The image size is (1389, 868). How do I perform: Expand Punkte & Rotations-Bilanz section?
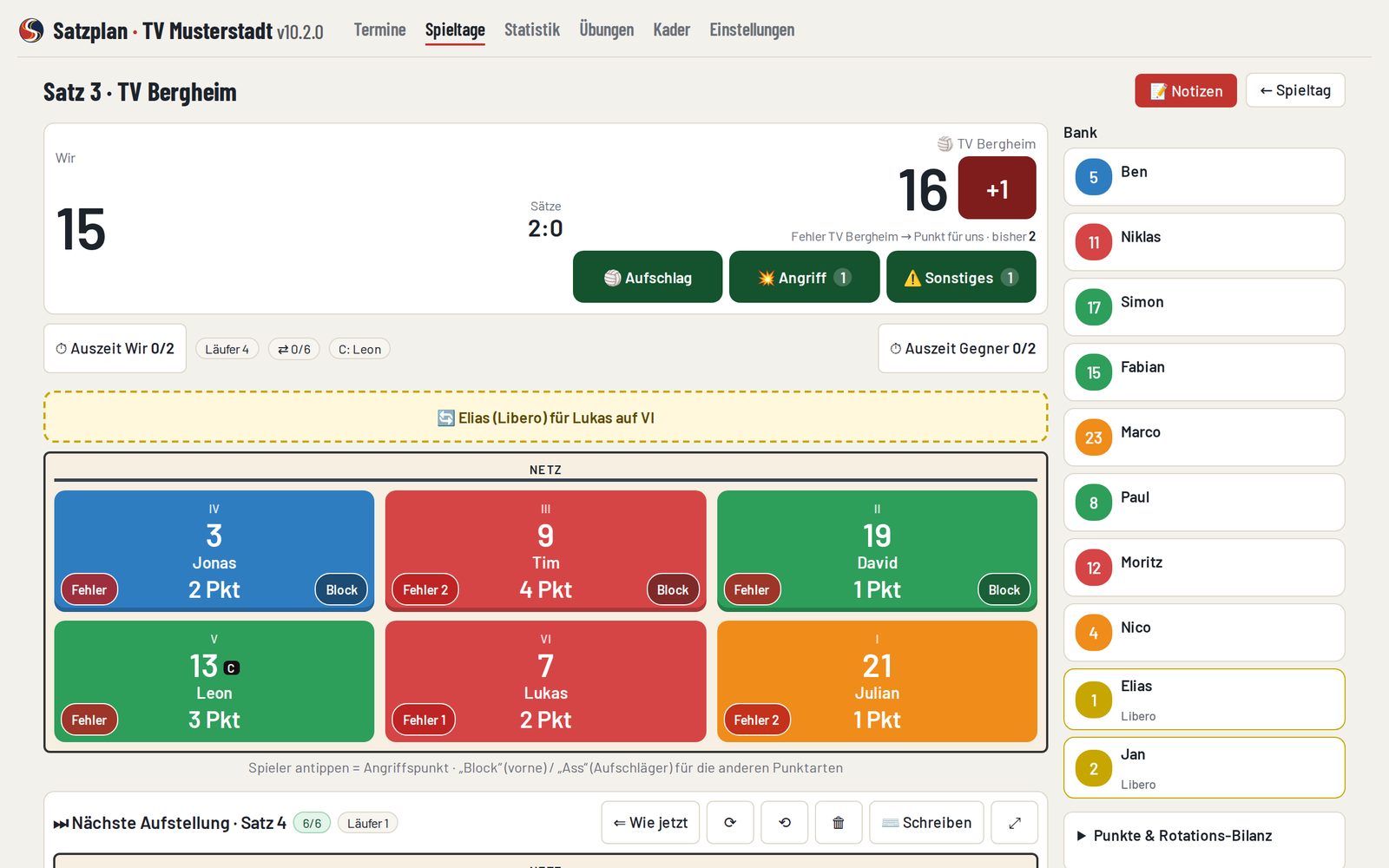[1204, 836]
